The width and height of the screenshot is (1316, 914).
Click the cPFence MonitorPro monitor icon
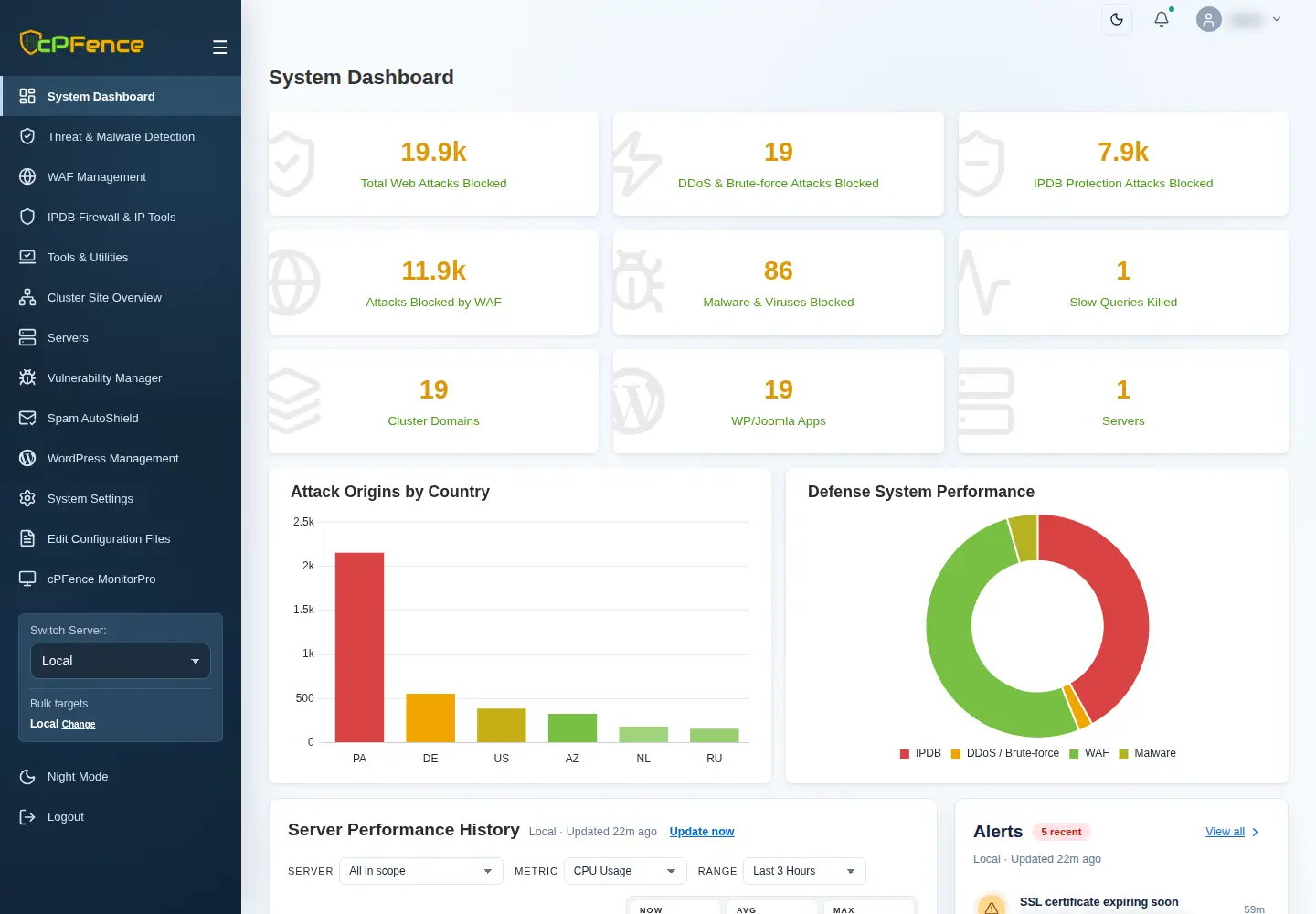click(27, 579)
